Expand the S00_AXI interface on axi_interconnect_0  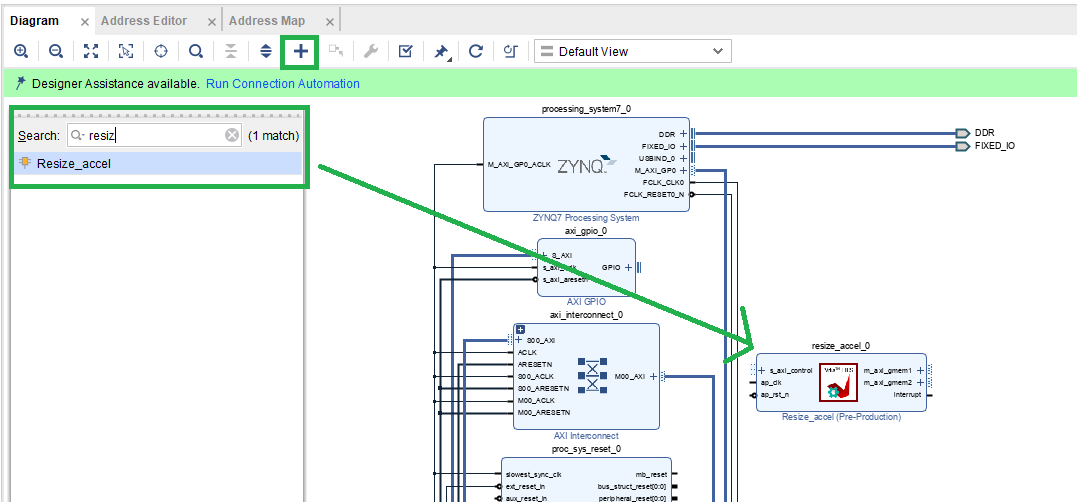(x=519, y=340)
